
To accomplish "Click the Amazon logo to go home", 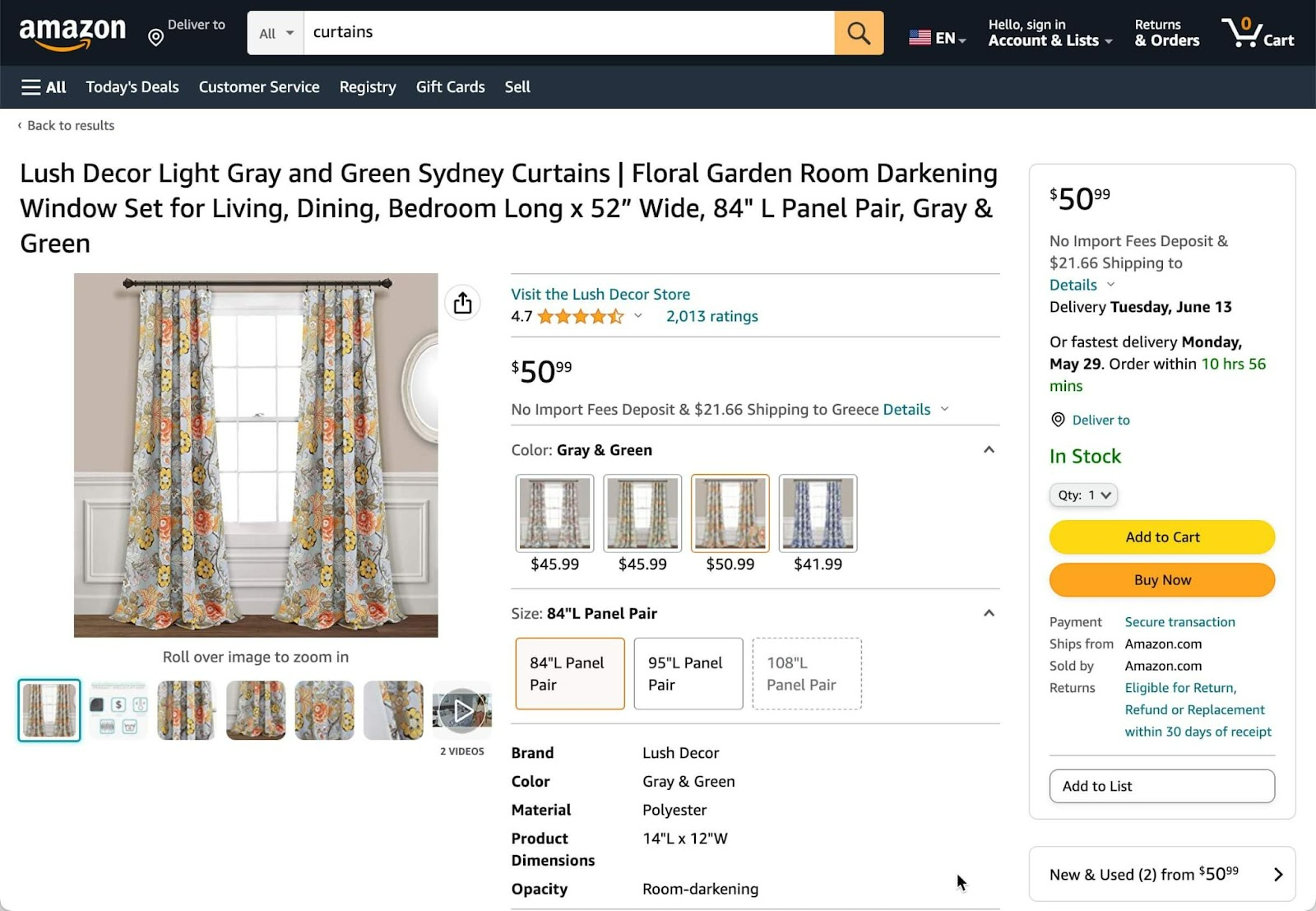I will 72,31.
